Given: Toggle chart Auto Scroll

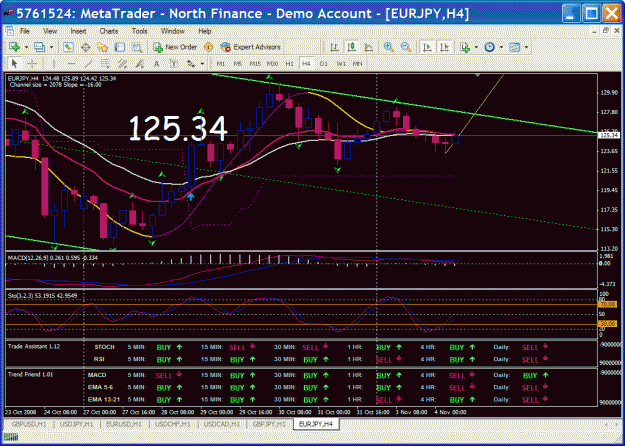Looking at the screenshot, I should click(x=427, y=47).
